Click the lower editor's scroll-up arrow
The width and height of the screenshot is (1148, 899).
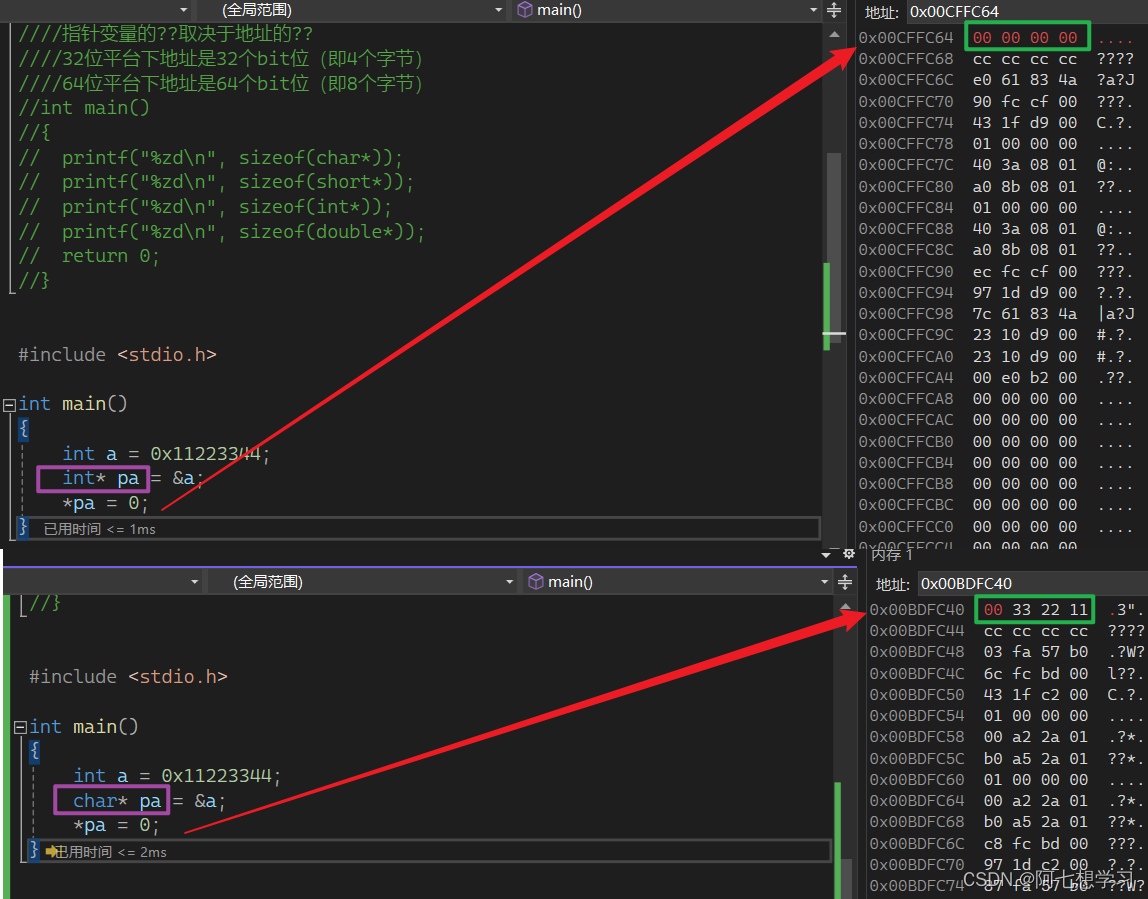point(845,607)
